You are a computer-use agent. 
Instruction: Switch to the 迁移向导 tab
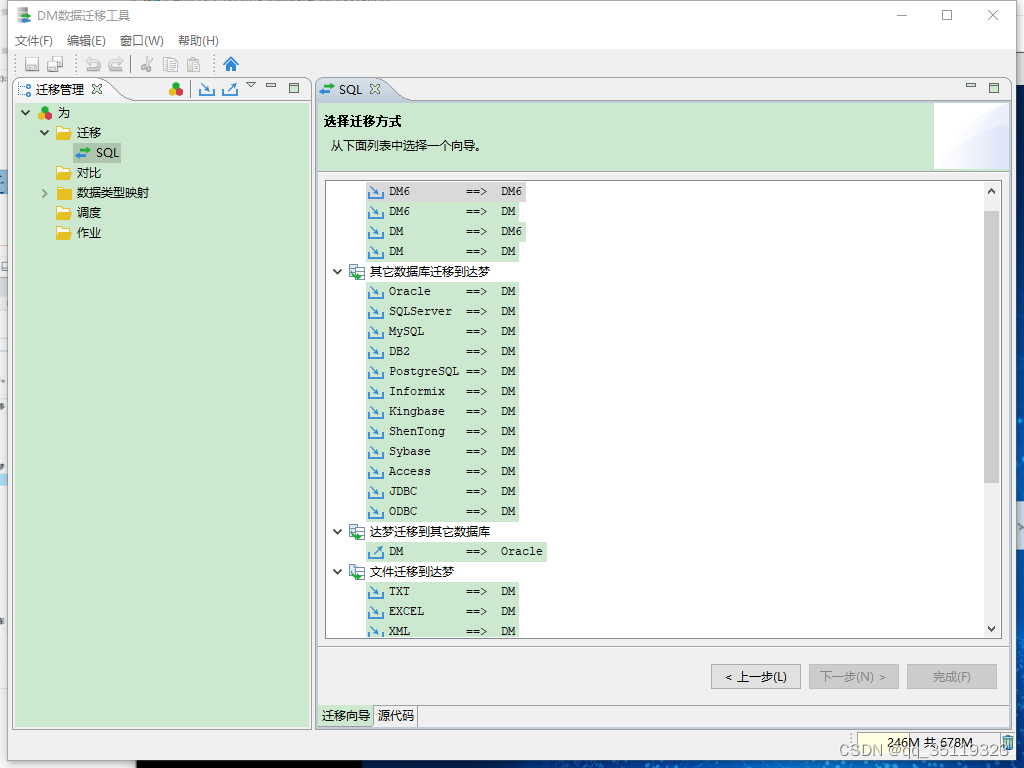click(x=345, y=716)
